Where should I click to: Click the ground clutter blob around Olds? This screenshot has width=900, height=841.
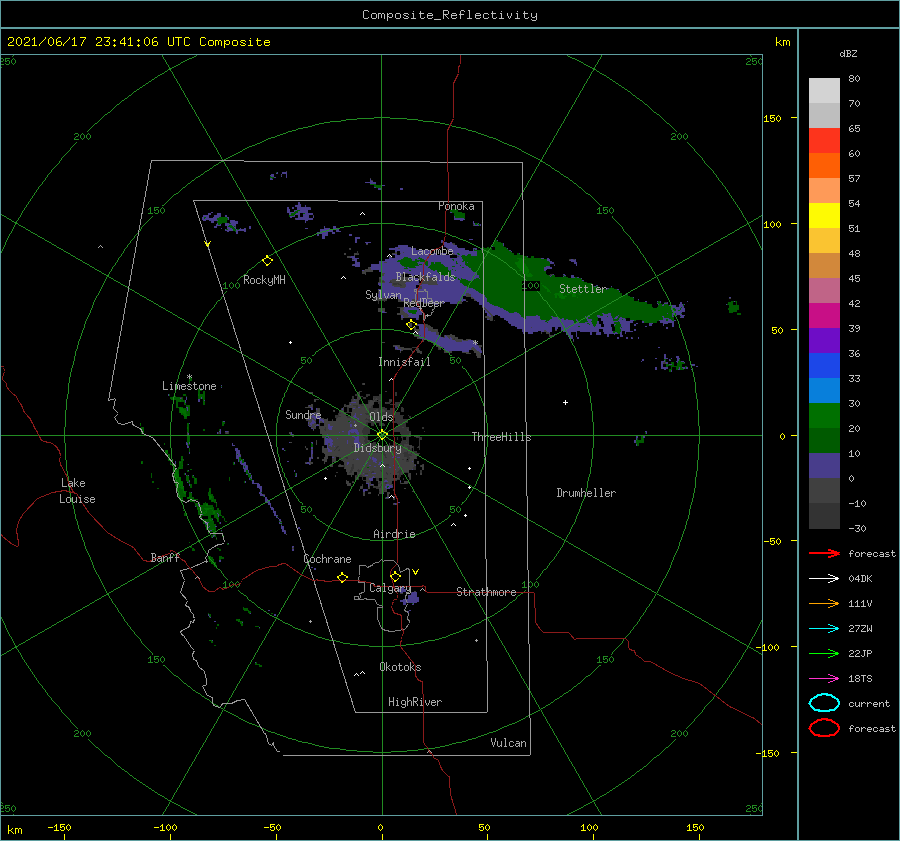pyautogui.click(x=372, y=442)
